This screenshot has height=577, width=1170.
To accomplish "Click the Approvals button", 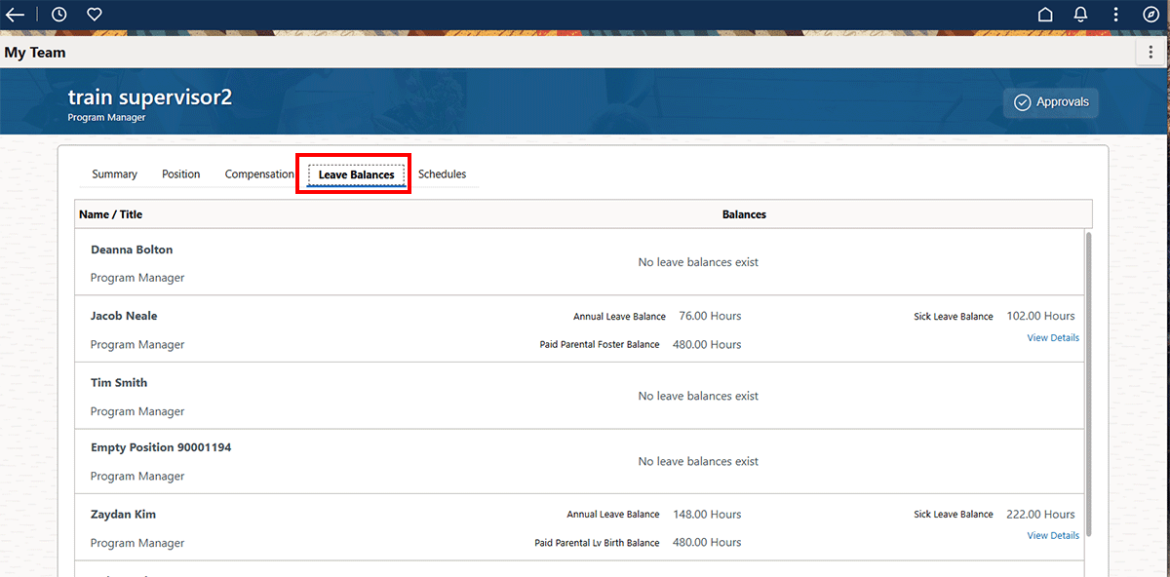I will tap(1050, 102).
